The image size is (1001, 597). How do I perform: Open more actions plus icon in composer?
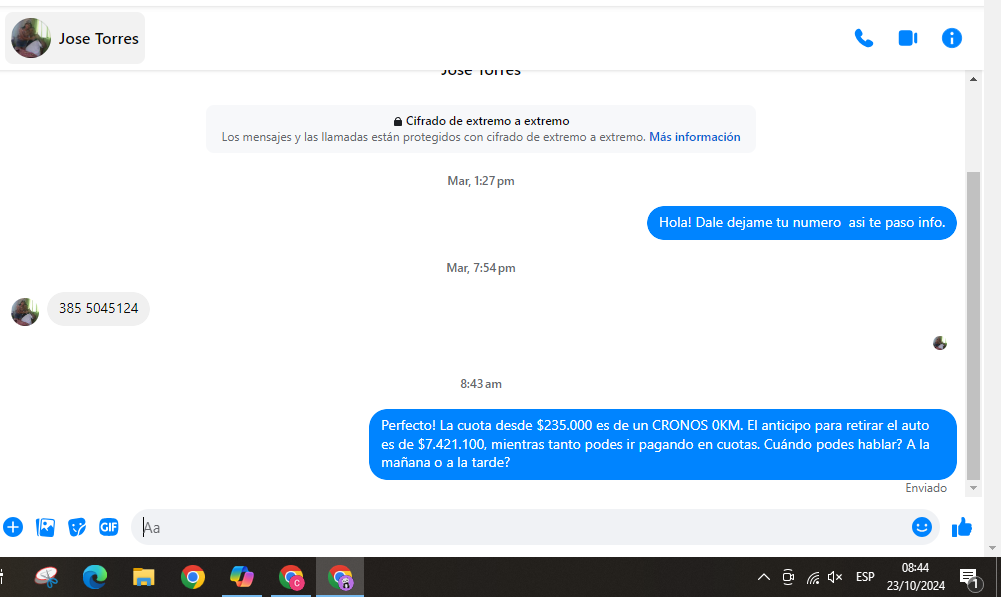(13, 527)
